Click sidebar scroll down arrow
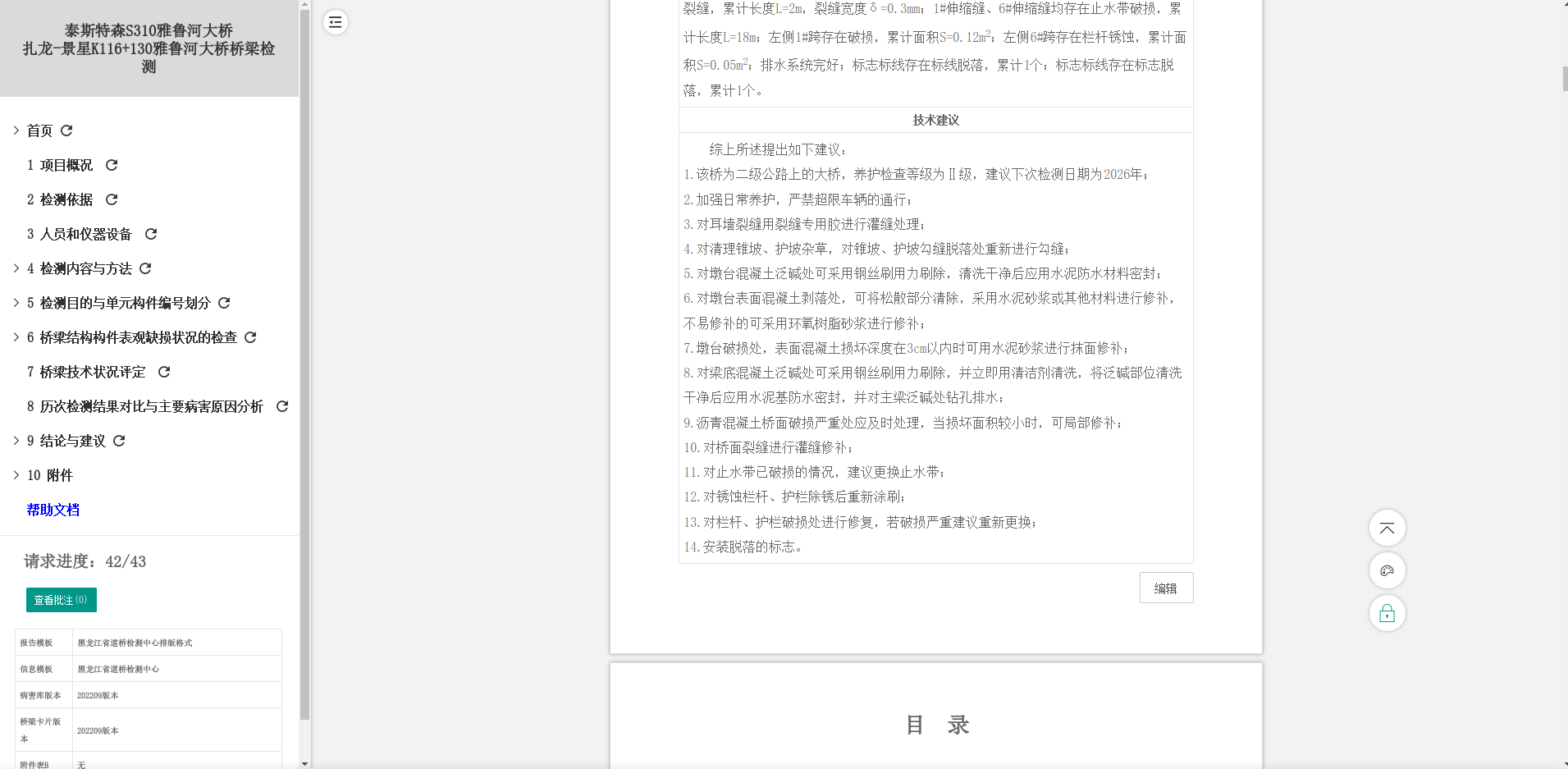This screenshot has width=1568, height=769. point(304,763)
